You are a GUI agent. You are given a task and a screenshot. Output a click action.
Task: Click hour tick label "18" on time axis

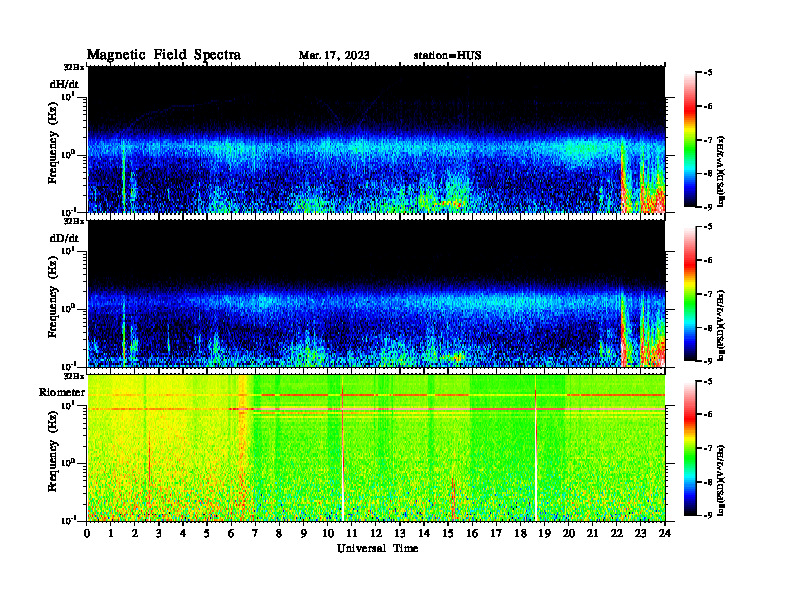[520, 533]
